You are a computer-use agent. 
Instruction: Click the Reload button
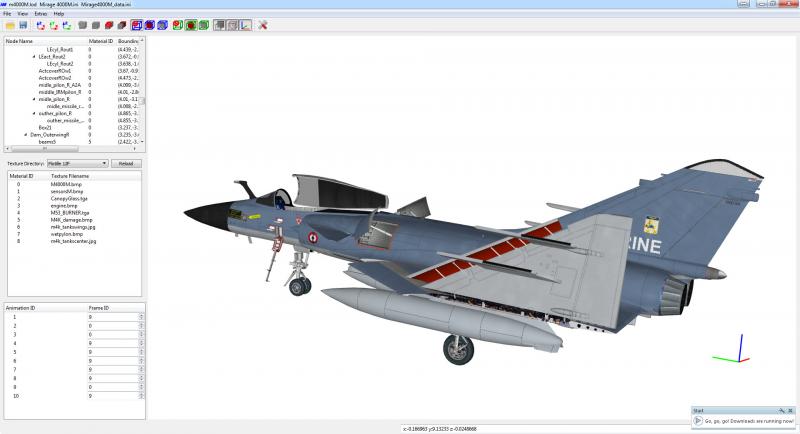point(126,163)
